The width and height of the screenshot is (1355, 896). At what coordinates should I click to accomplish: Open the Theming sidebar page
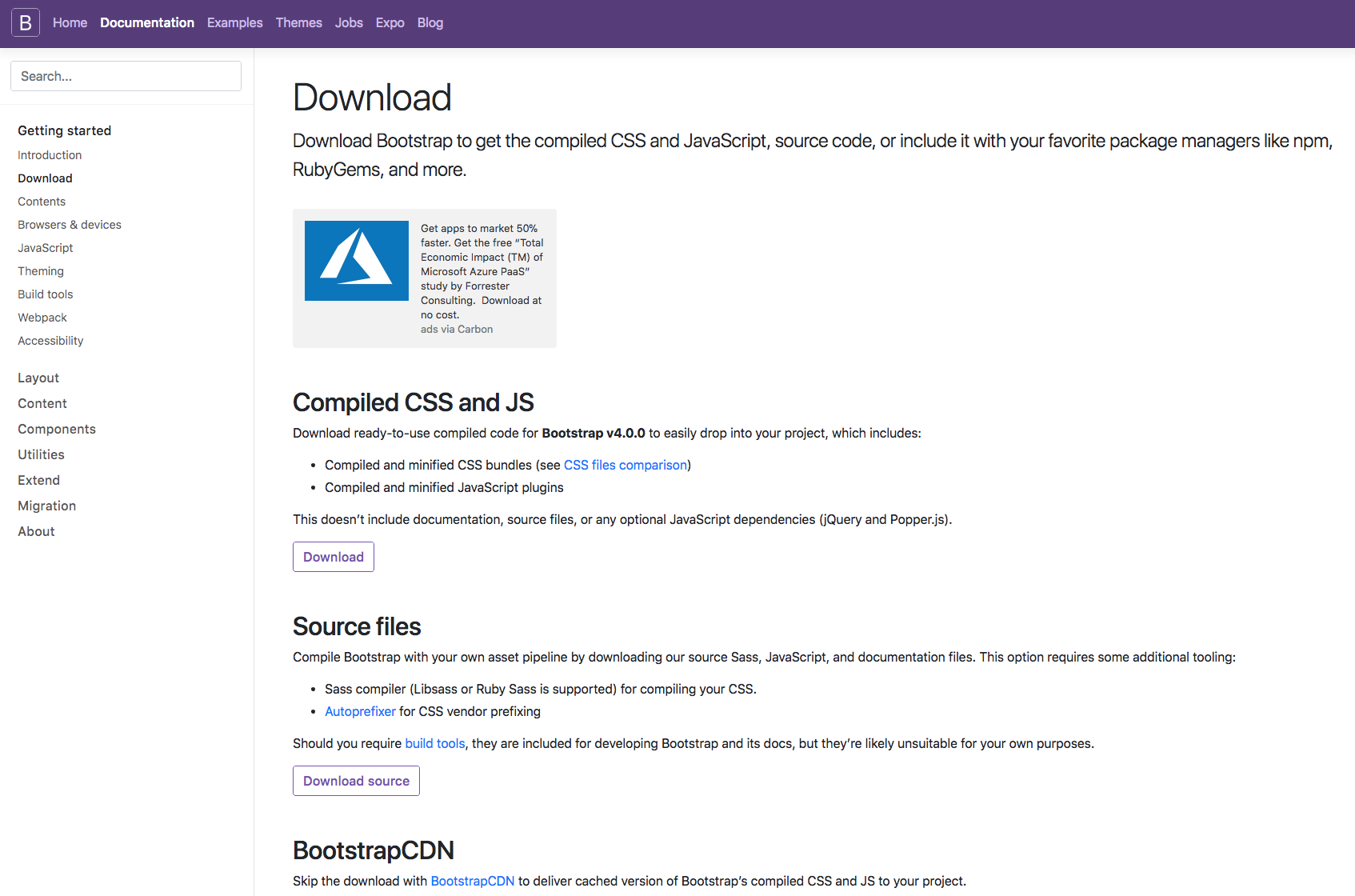click(x=41, y=271)
